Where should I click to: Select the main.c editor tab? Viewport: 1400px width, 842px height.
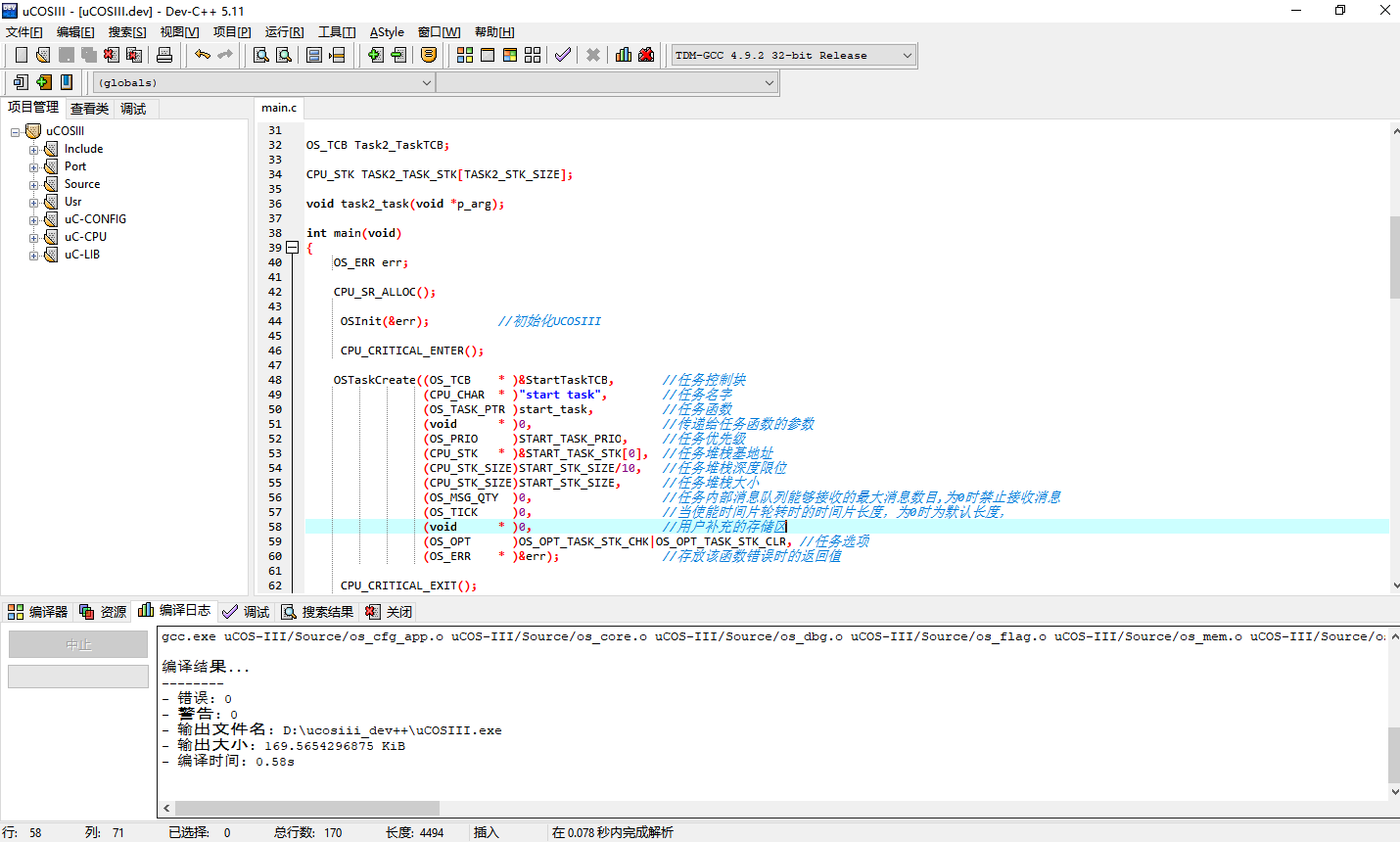(279, 108)
